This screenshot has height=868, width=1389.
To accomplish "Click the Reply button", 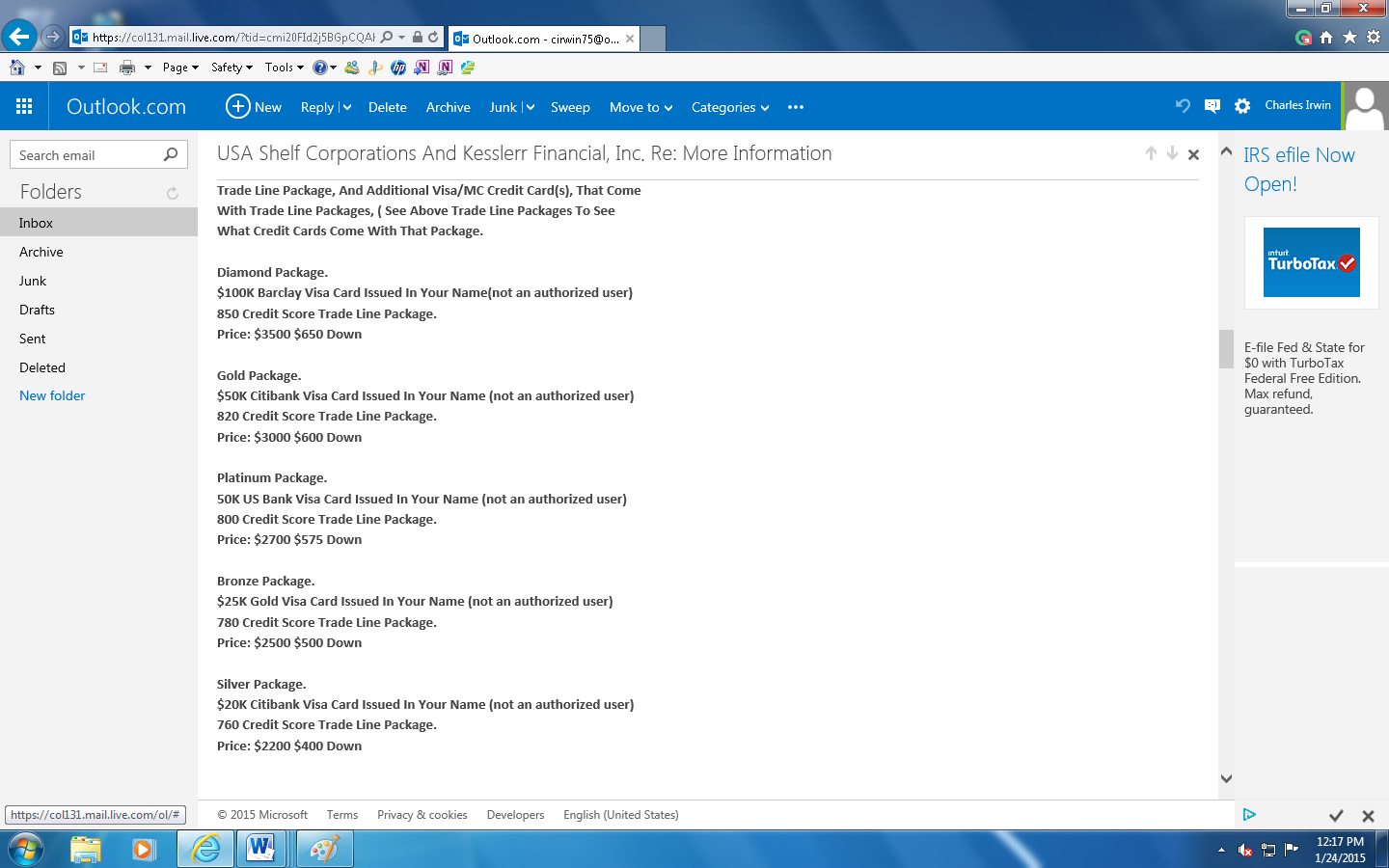I will point(316,107).
